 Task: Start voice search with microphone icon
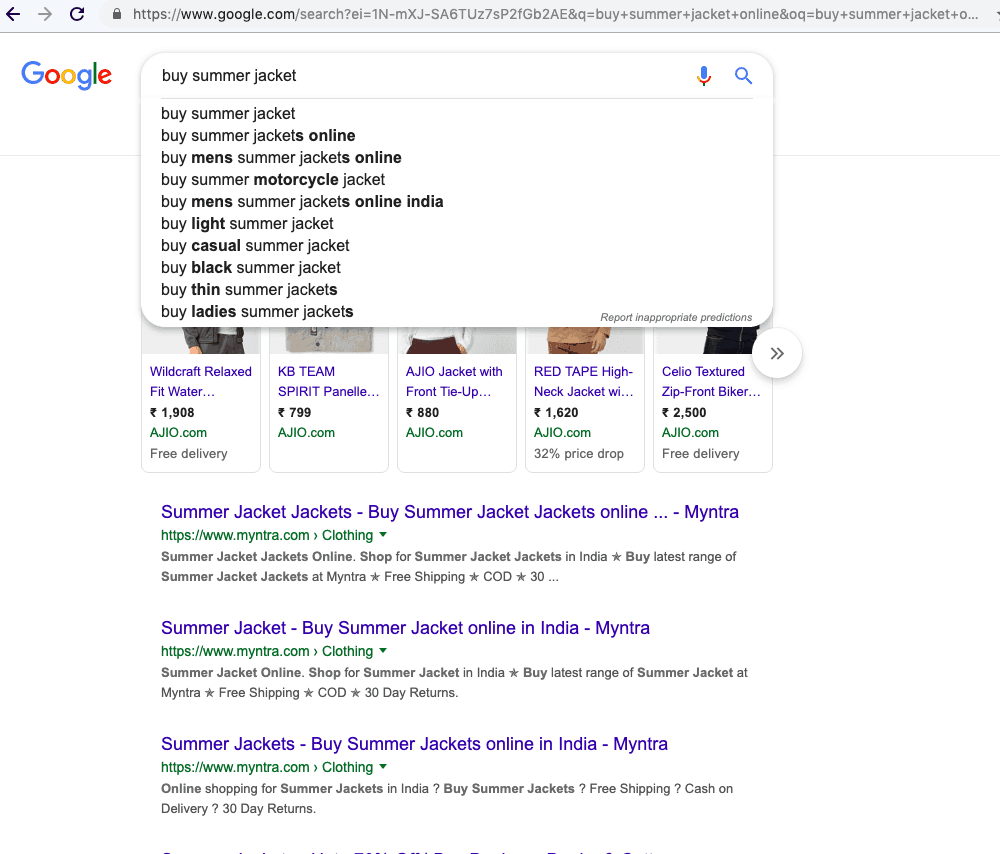pyautogui.click(x=704, y=76)
